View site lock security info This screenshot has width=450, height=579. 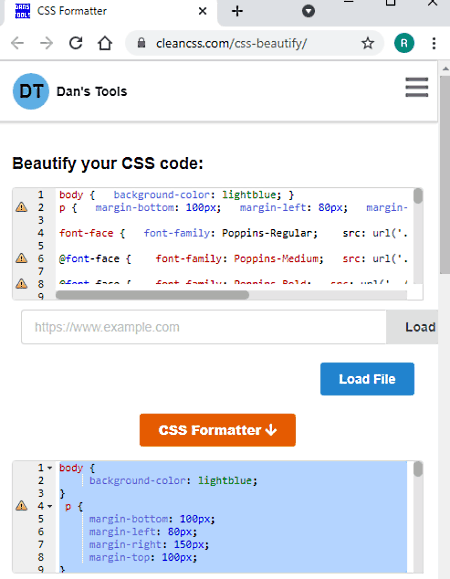[141, 43]
